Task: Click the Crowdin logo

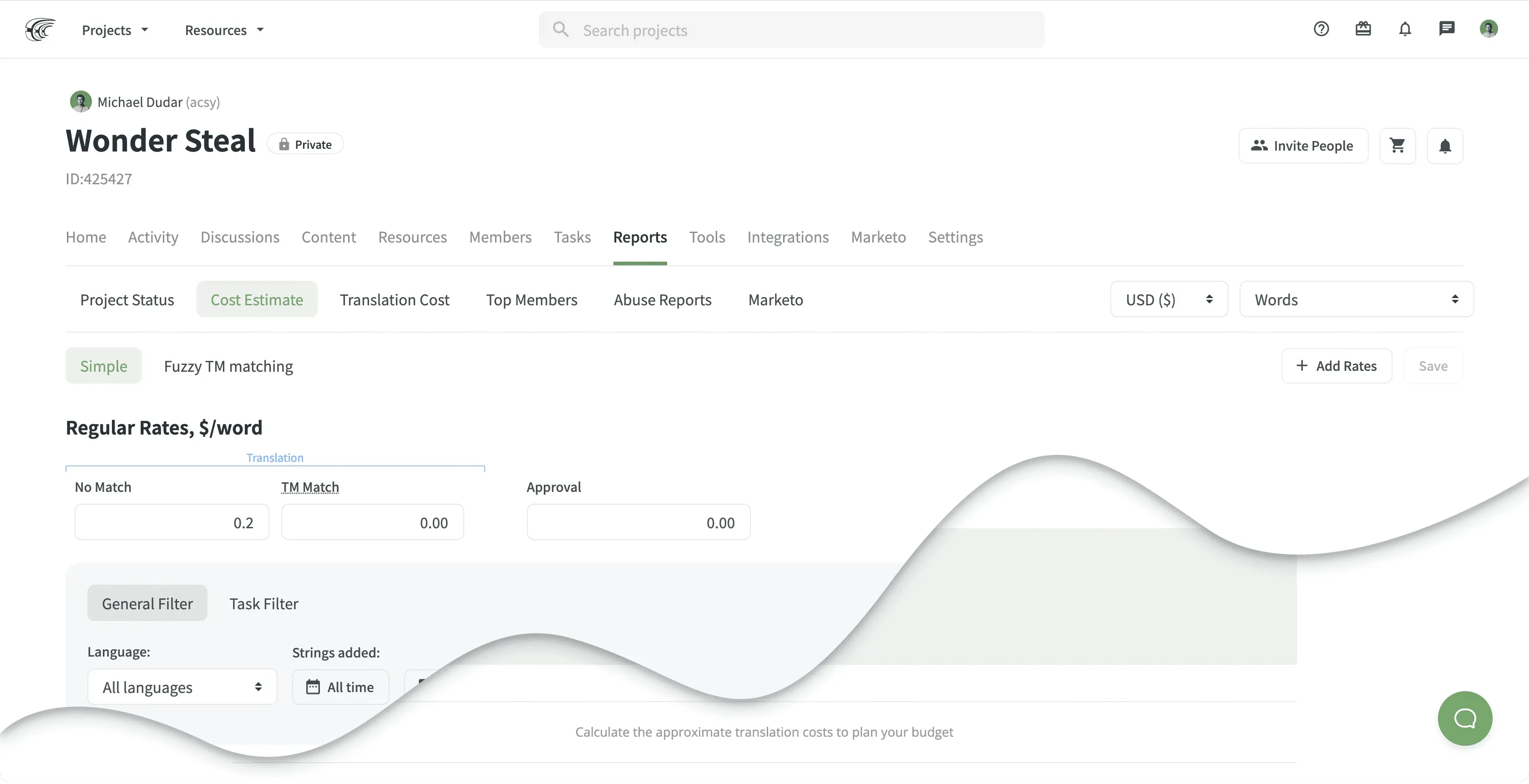Action: coord(39,29)
